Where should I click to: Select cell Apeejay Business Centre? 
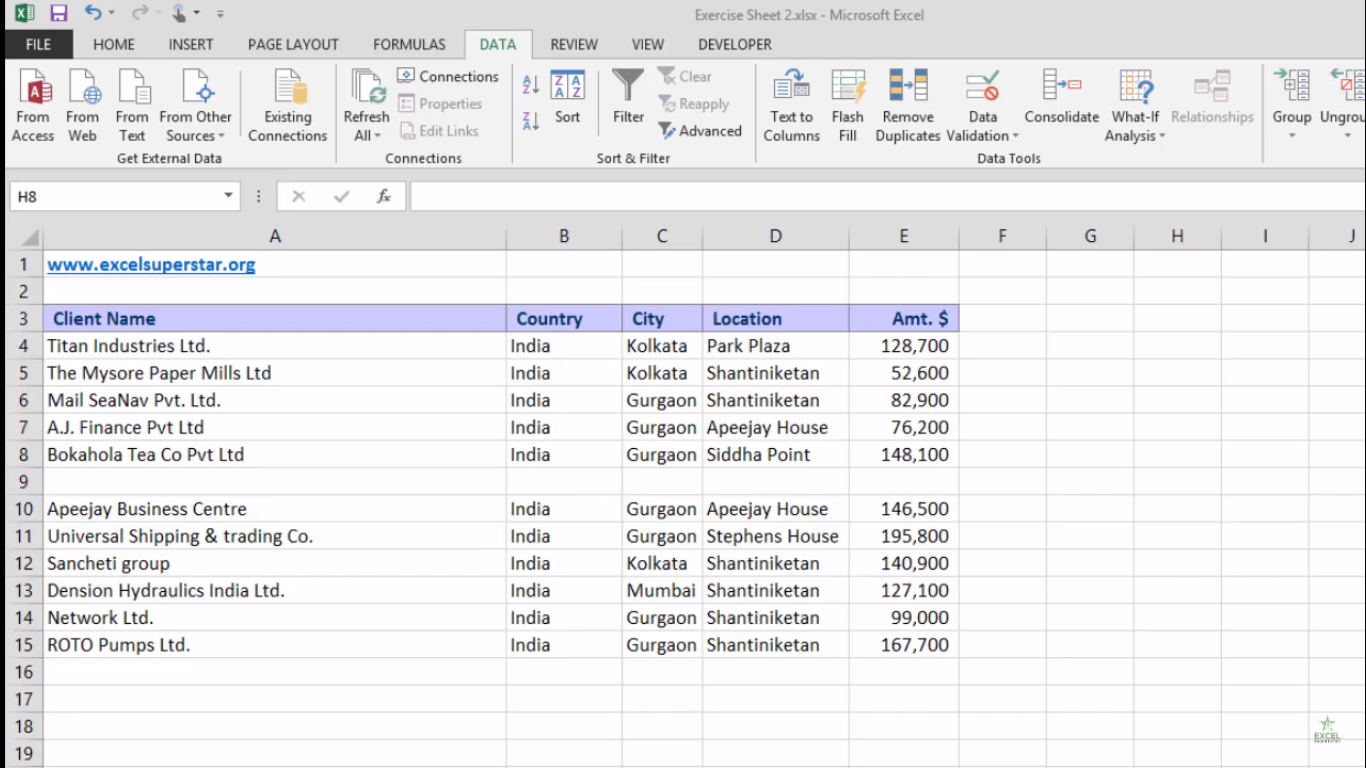point(275,509)
